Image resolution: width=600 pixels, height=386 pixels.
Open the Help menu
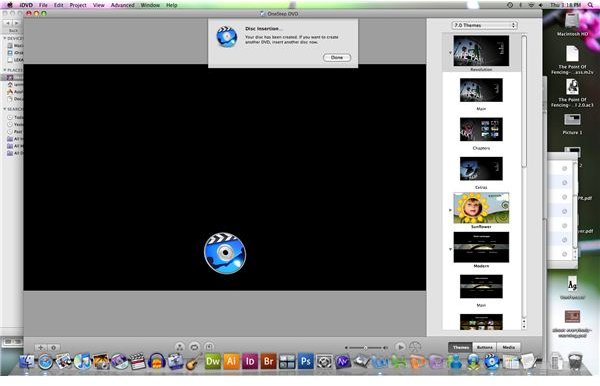coord(171,5)
